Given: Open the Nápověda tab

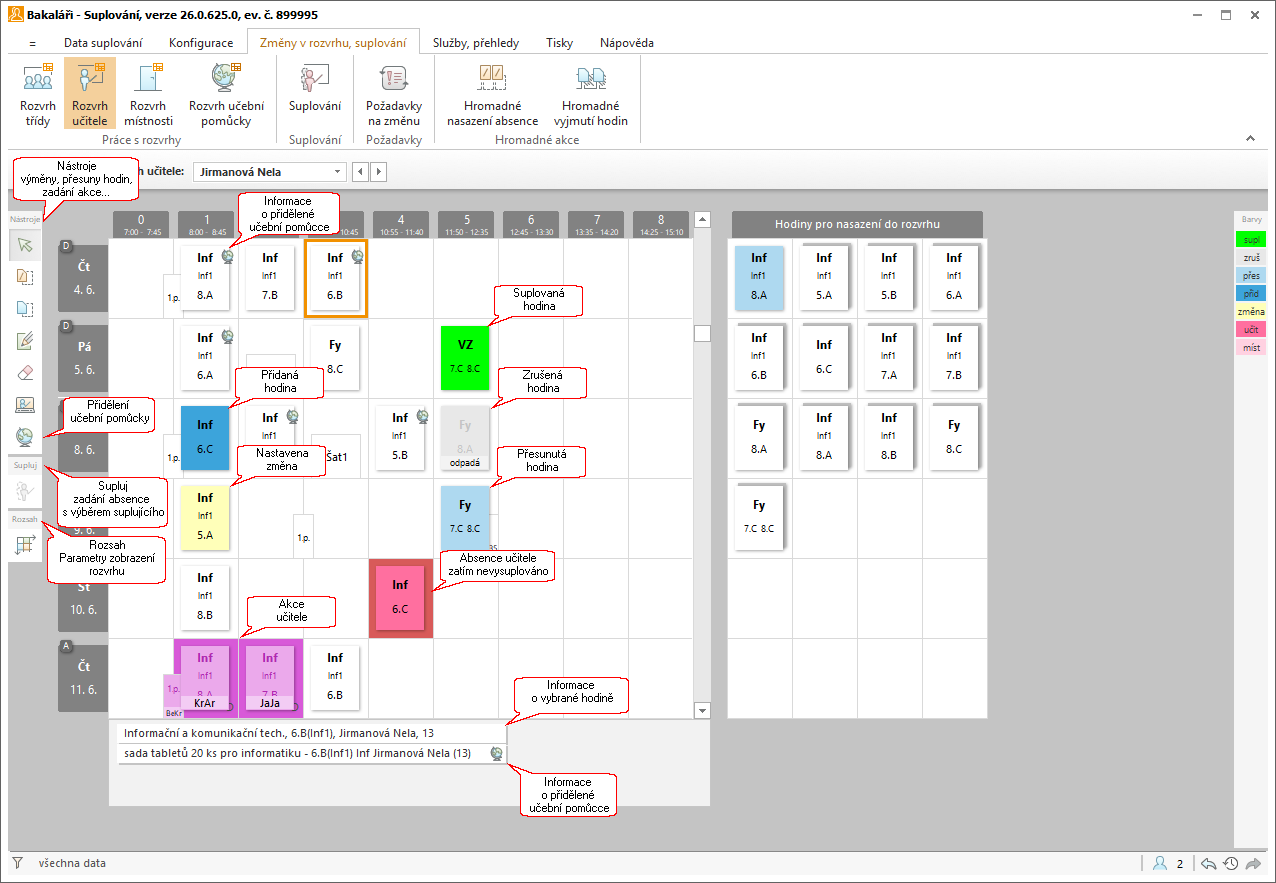Looking at the screenshot, I should (627, 43).
